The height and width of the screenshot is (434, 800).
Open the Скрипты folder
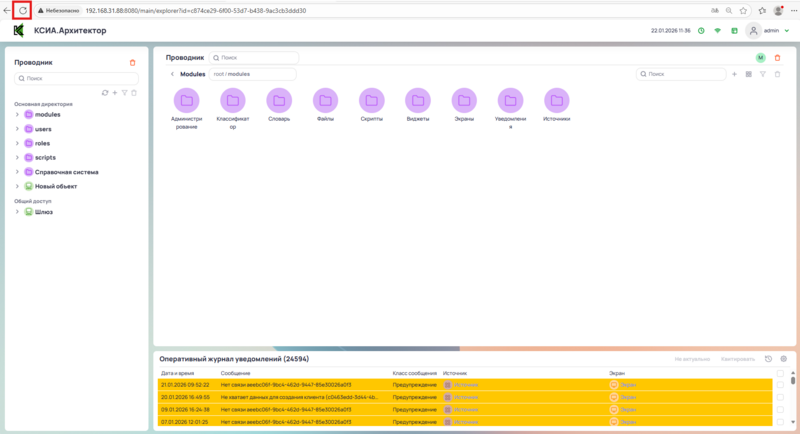coord(371,101)
